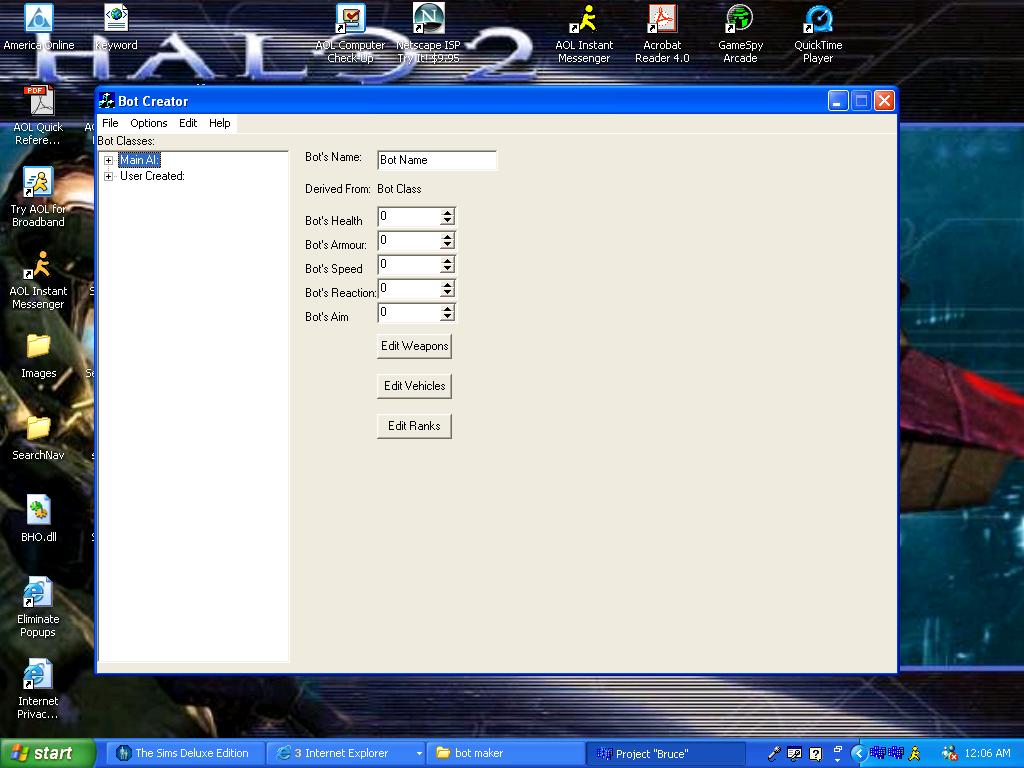
Task: Click the microphone icon in language bar
Action: (774, 754)
